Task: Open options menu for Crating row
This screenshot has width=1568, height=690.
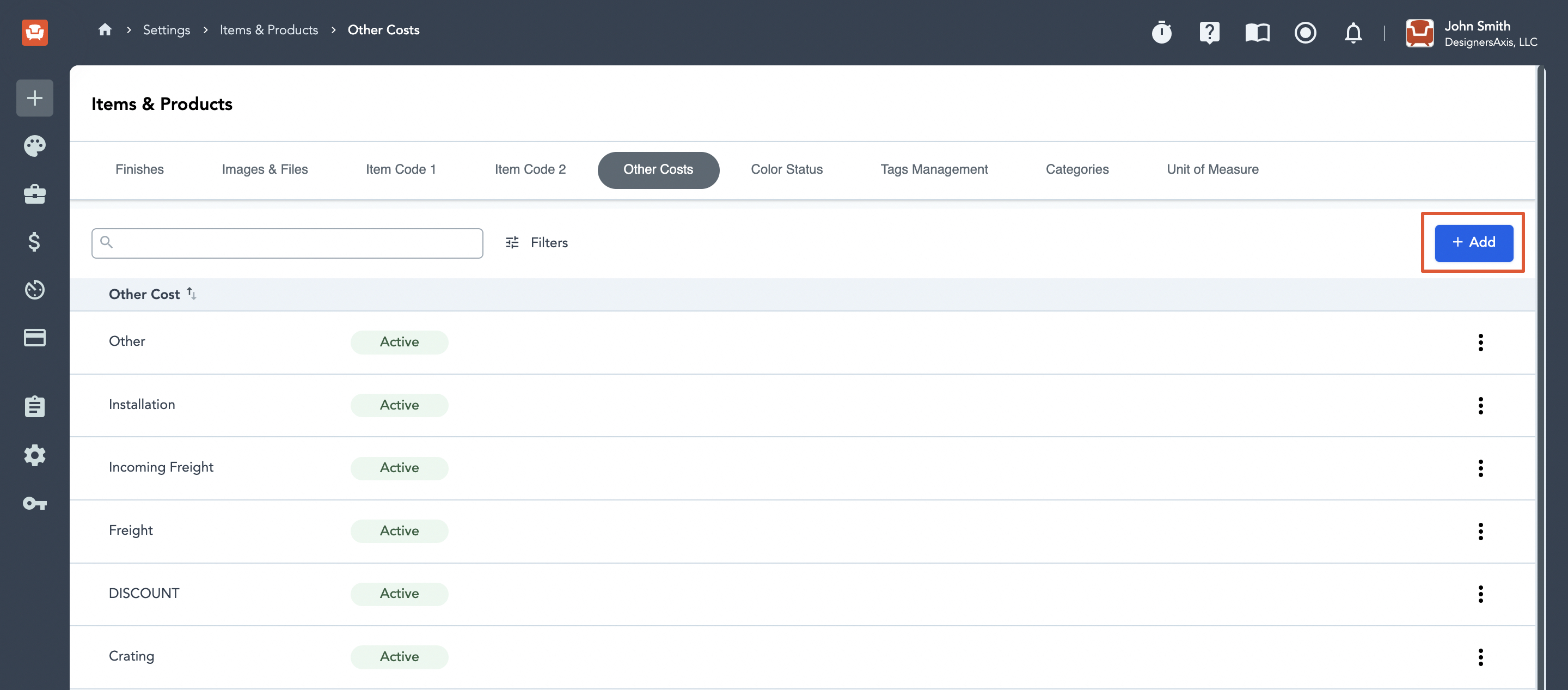Action: click(x=1480, y=657)
